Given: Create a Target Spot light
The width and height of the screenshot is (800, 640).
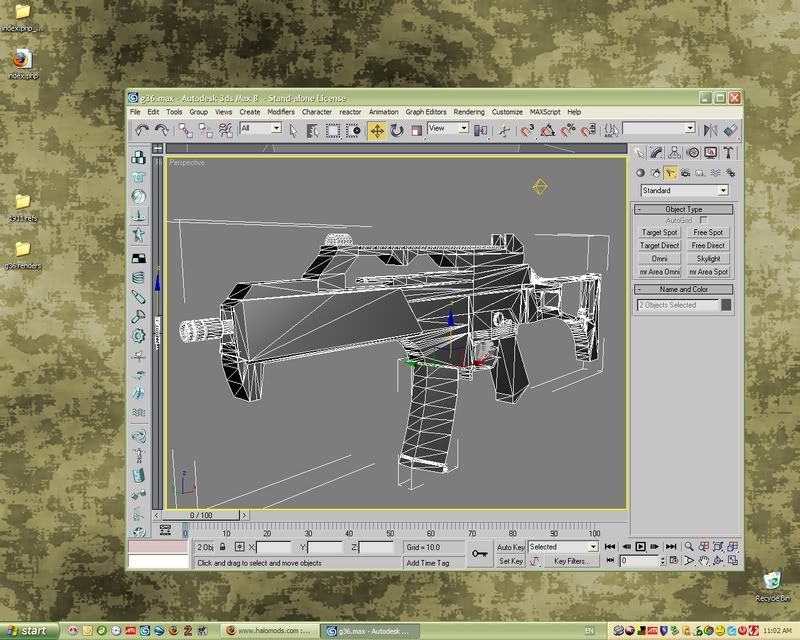Looking at the screenshot, I should 659,232.
